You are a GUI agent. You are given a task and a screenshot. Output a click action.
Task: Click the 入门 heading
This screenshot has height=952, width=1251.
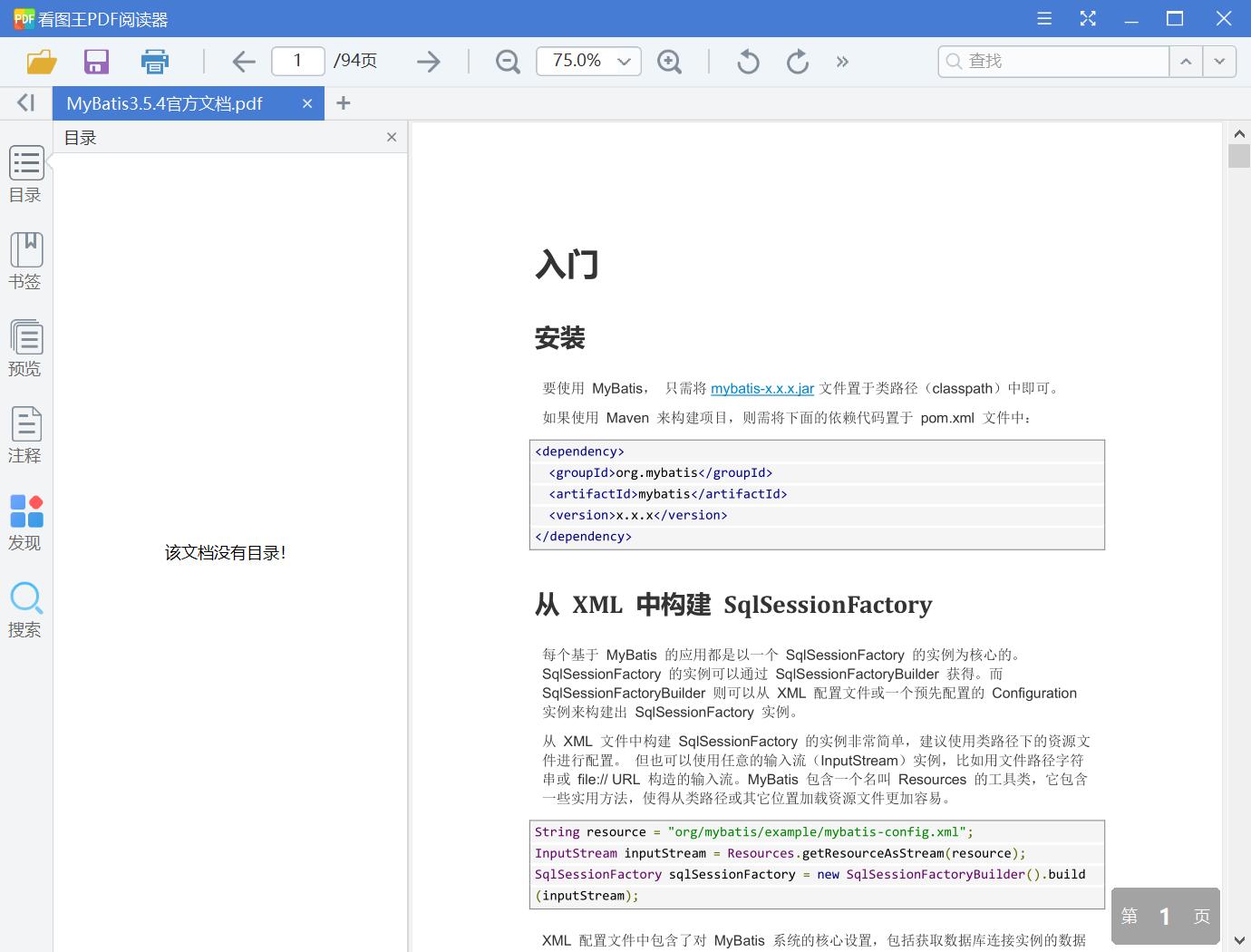pos(567,265)
